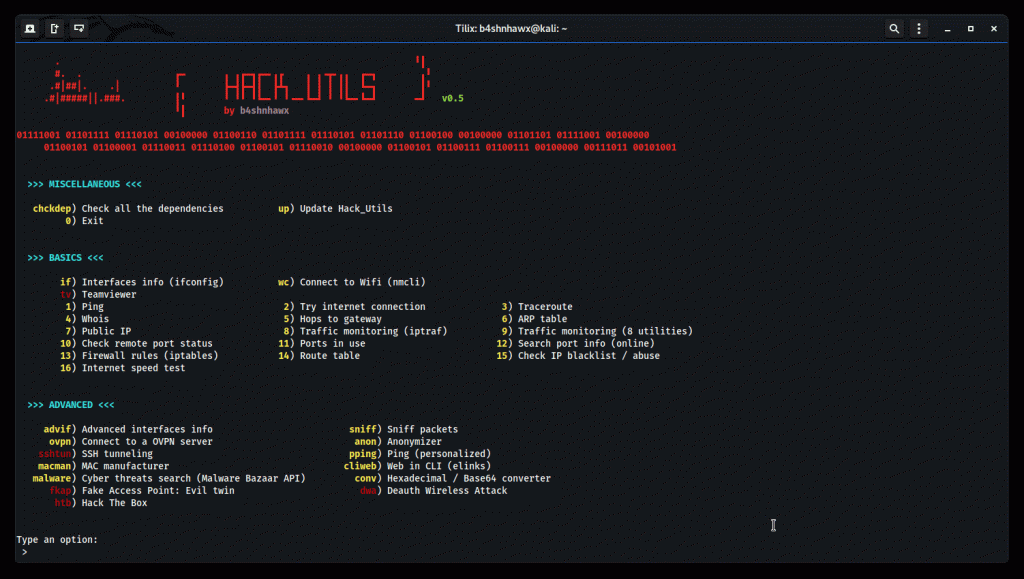Click the 'SSH tunneling' entry
The height and width of the screenshot is (579, 1024).
(117, 454)
